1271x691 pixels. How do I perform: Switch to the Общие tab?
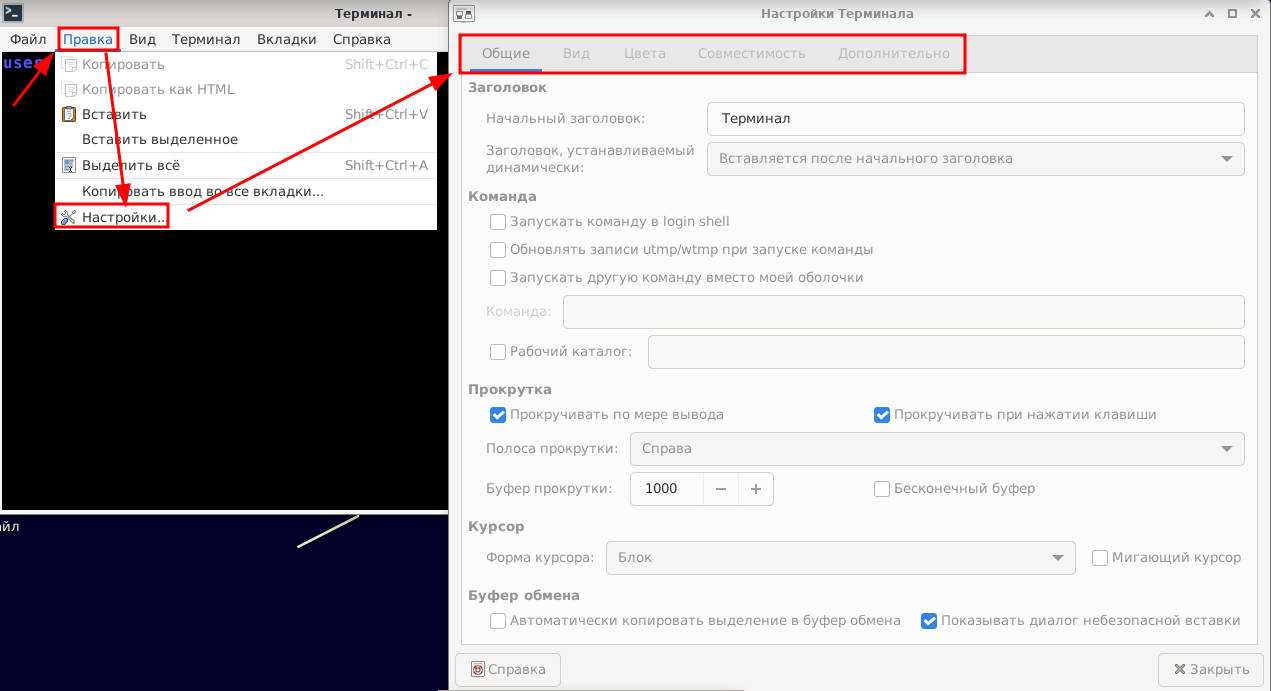click(x=506, y=53)
